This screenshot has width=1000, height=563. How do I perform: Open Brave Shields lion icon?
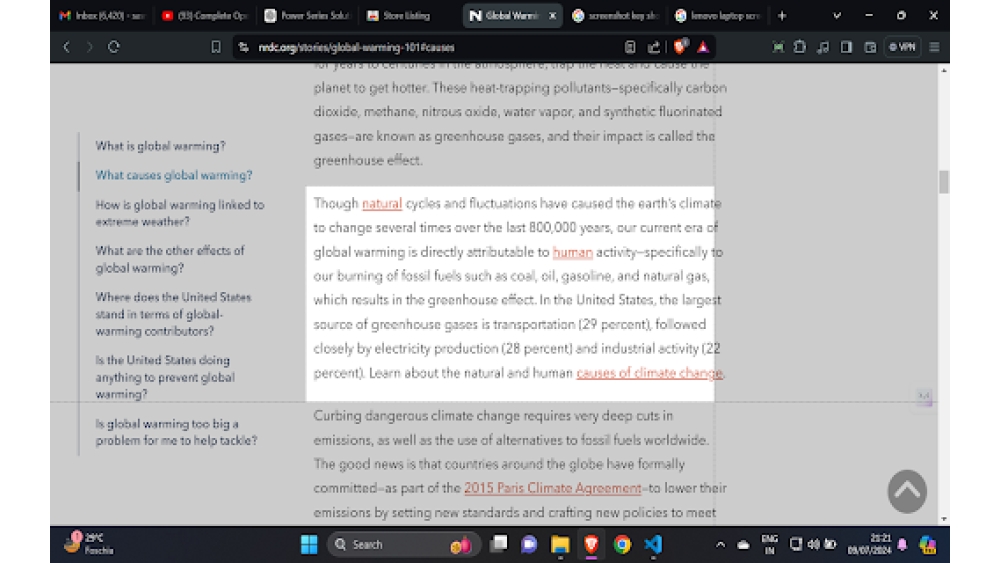coord(680,47)
